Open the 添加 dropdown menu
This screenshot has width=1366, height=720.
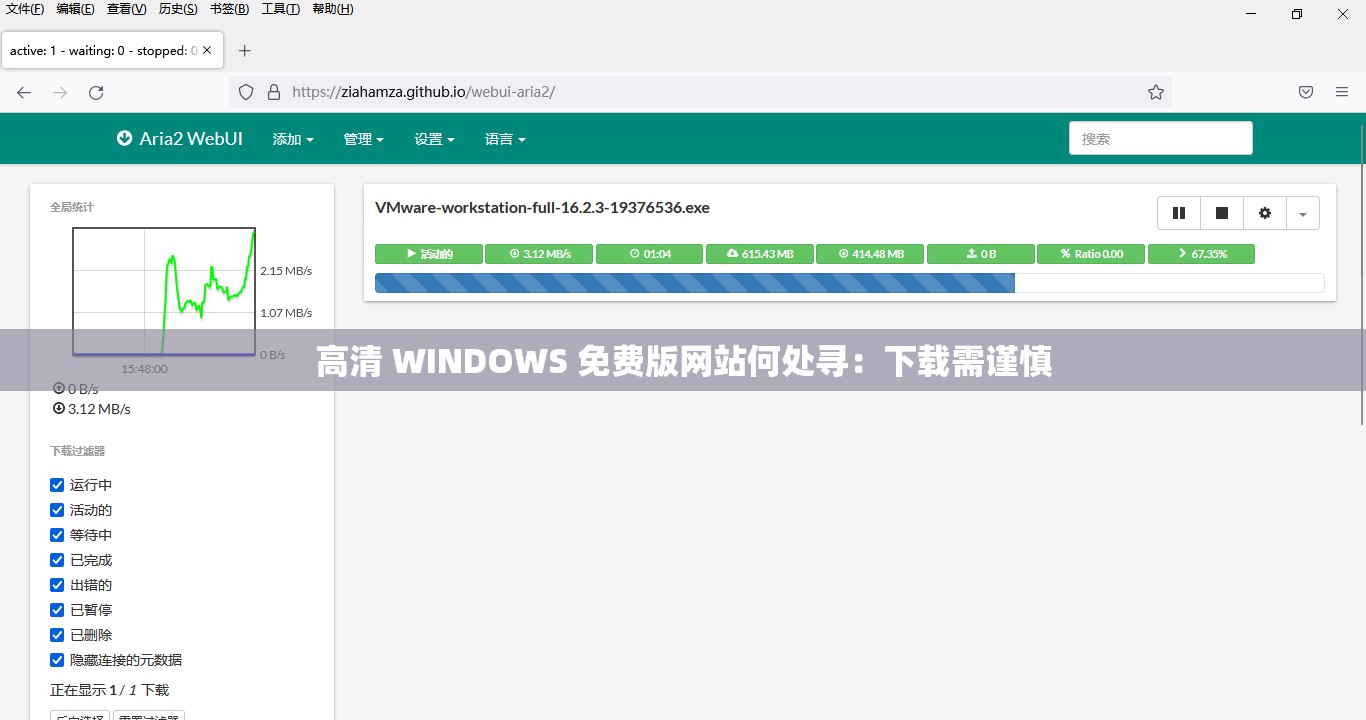293,139
